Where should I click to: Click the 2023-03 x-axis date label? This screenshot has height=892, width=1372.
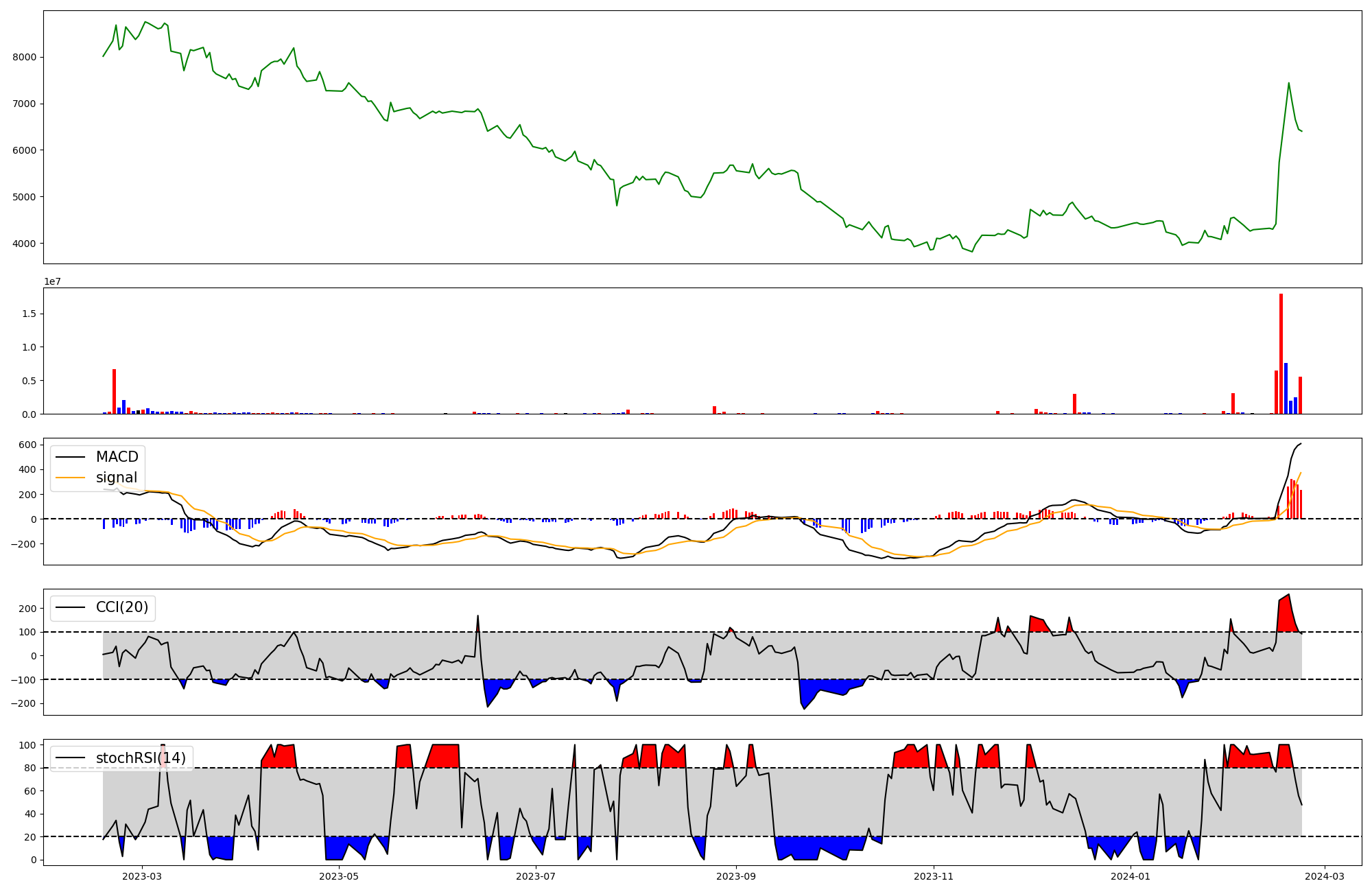pos(142,876)
